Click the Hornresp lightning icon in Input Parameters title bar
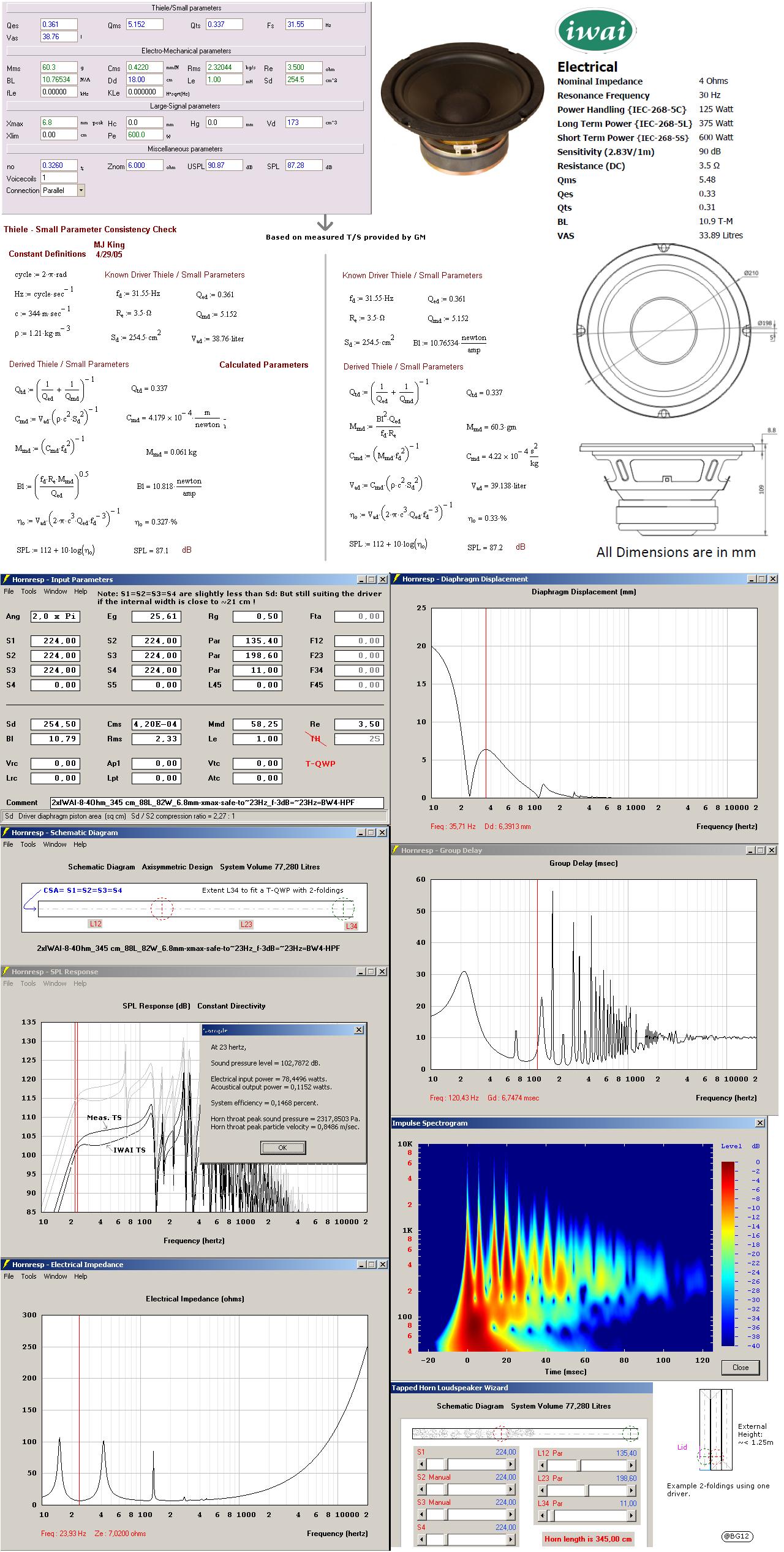 coord(6,579)
